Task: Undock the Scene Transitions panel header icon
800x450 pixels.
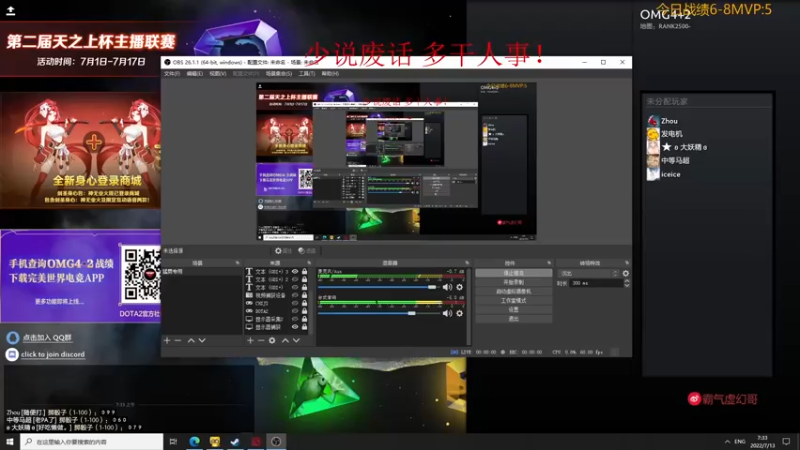Action: pyautogui.click(x=627, y=263)
